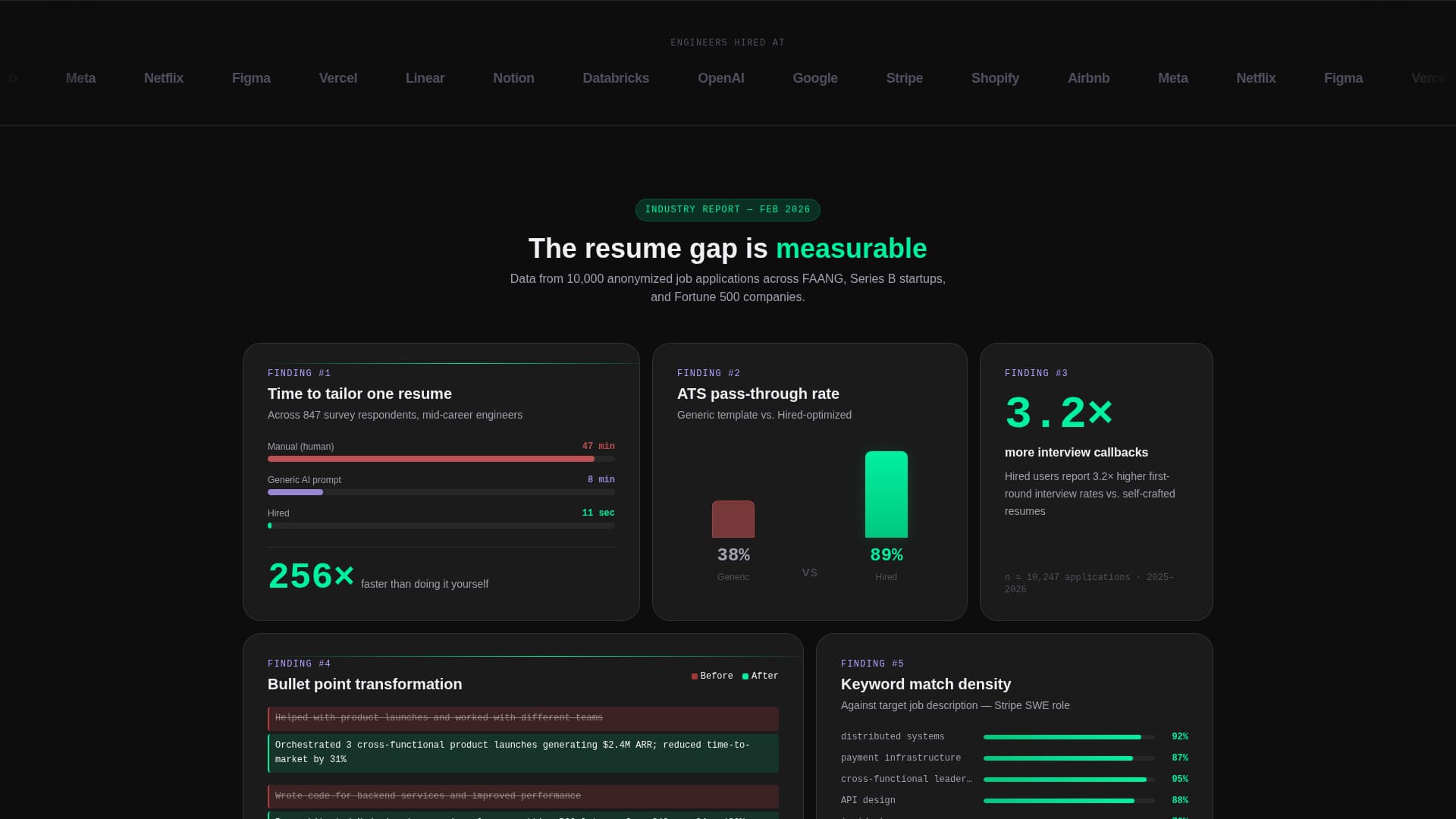
Task: Click the 'Orchestrated 3 cross-functional' rewritten bullet
Action: tap(523, 753)
